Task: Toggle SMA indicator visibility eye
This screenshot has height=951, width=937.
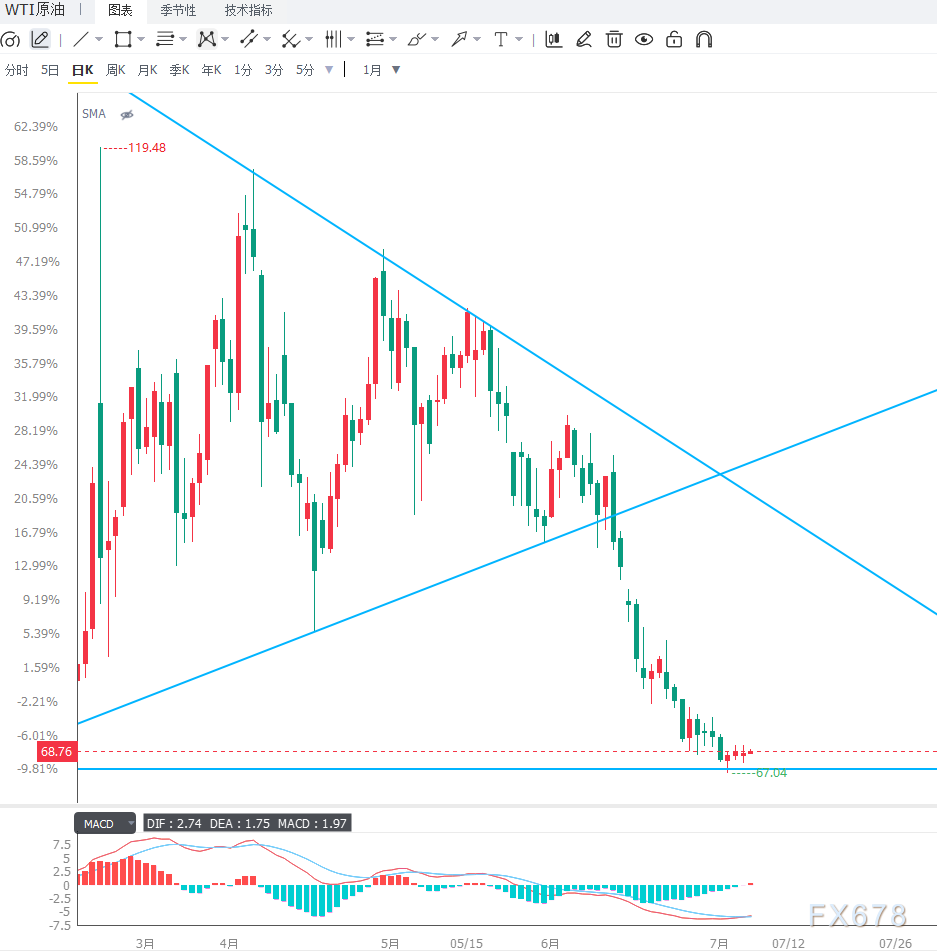Action: (x=127, y=115)
